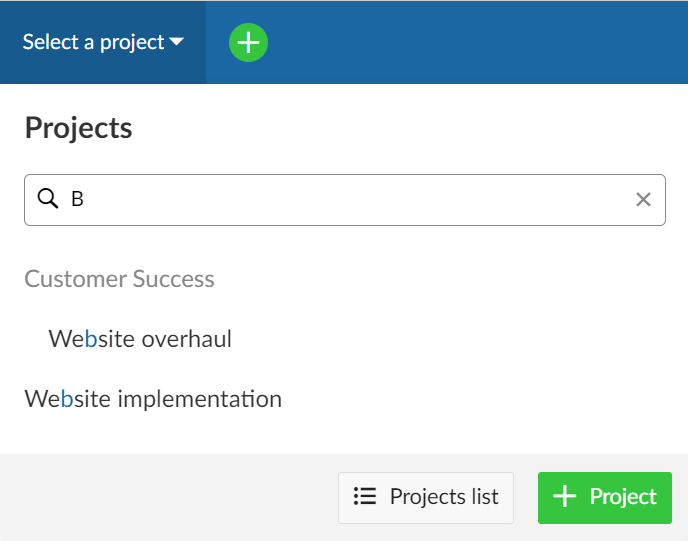Image resolution: width=688 pixels, height=541 pixels.
Task: Open the Projects list view
Action: 426,497
